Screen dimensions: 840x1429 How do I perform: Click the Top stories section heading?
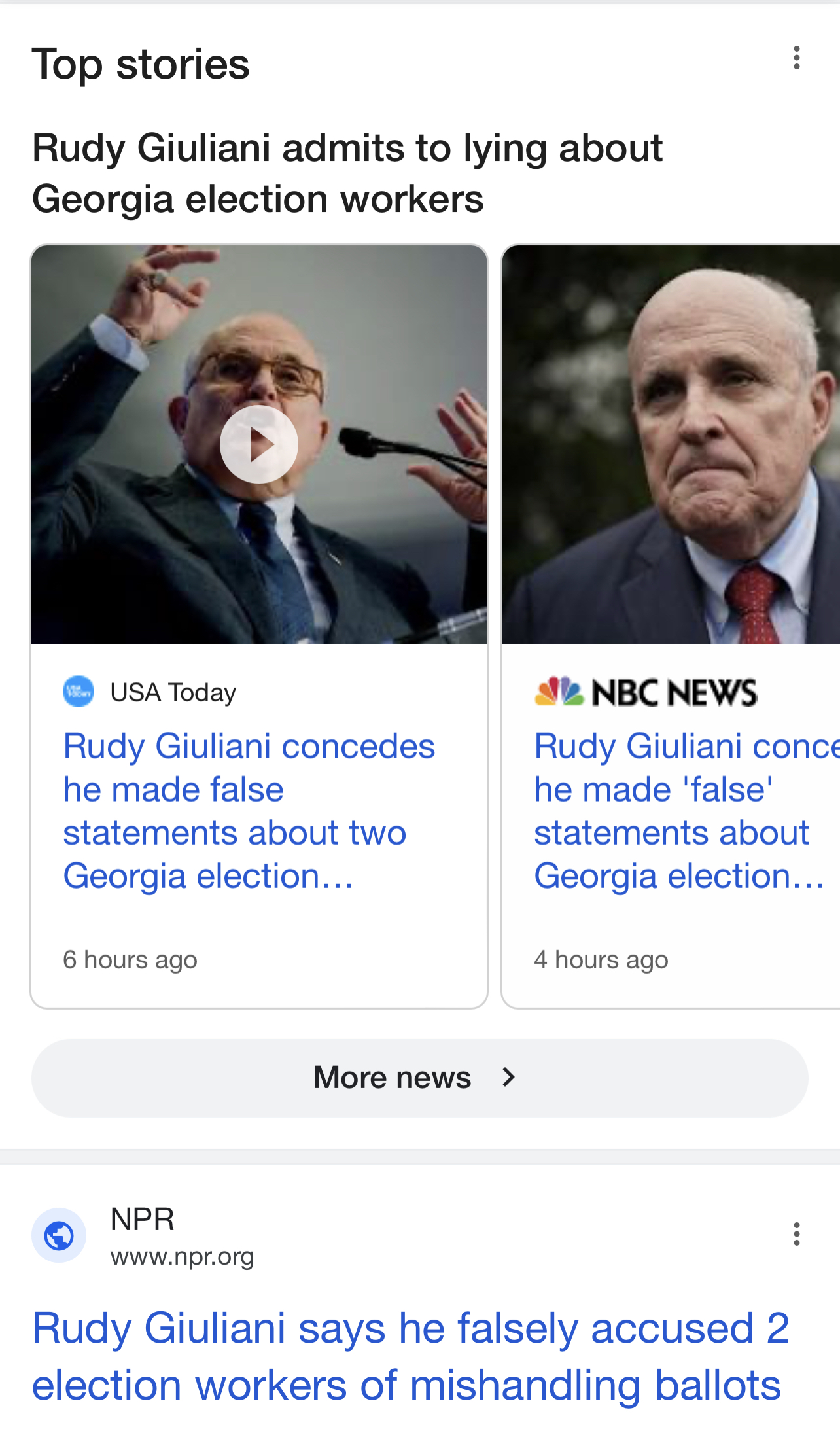coord(141,65)
